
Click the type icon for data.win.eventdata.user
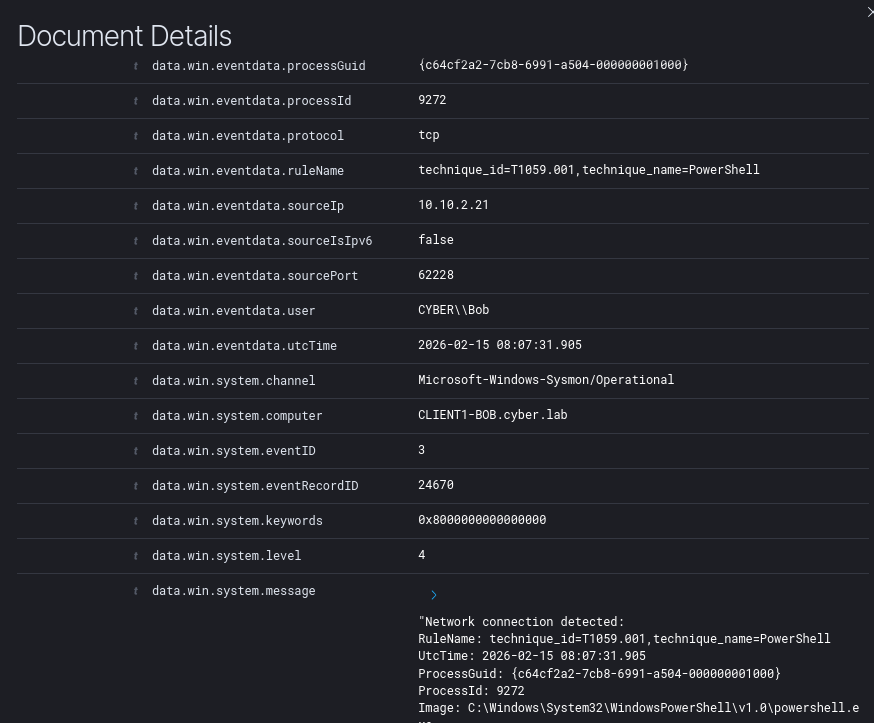[x=136, y=311]
